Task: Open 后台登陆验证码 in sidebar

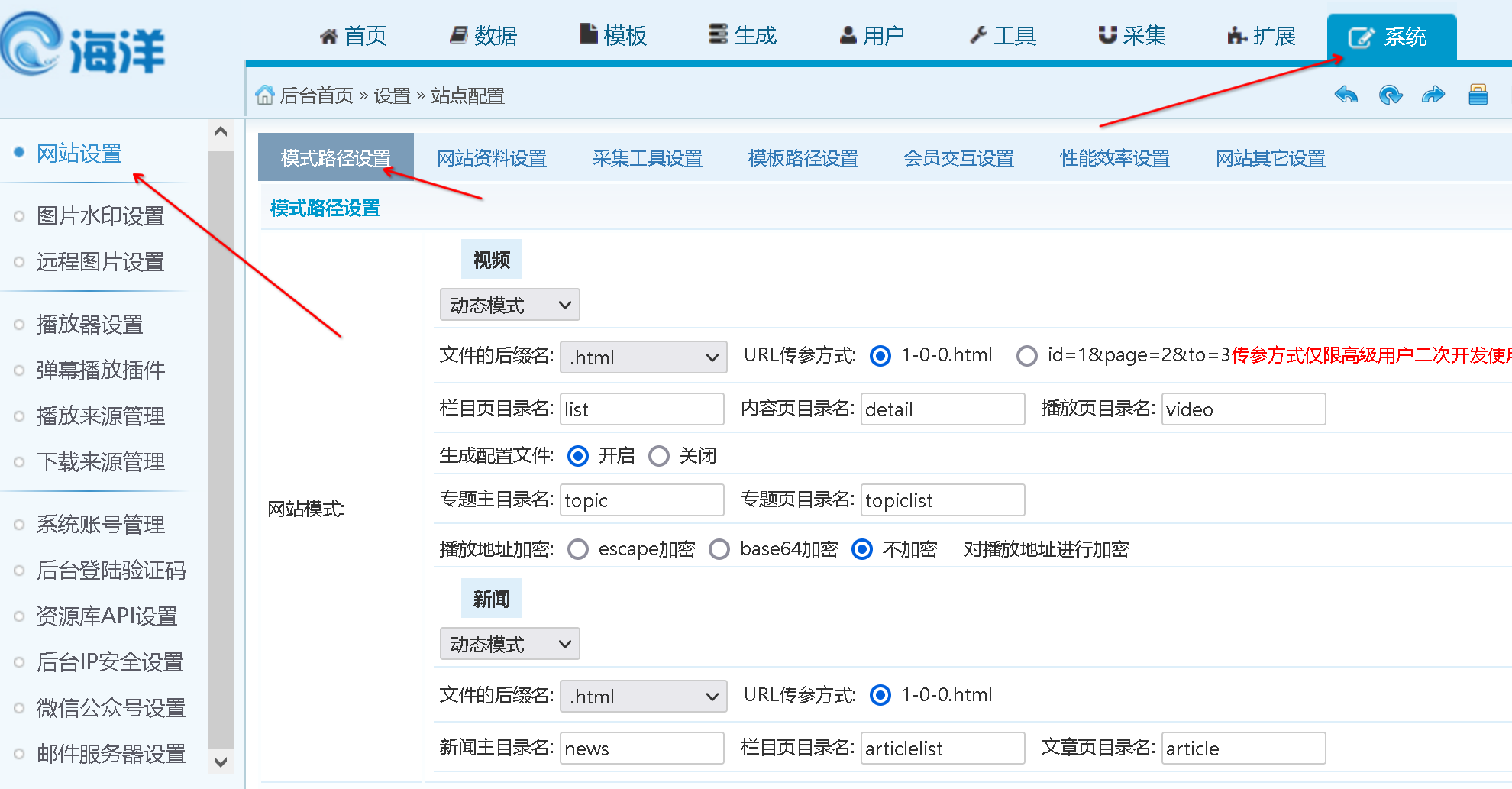Action: (111, 571)
